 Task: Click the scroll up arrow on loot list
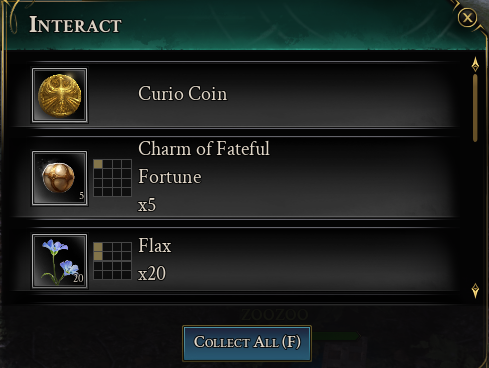pyautogui.click(x=475, y=64)
